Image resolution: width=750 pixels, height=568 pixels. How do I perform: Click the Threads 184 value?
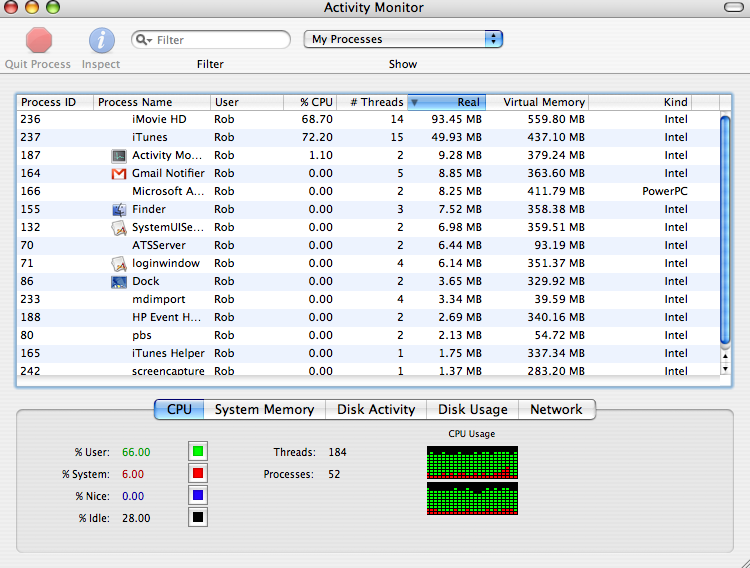[x=337, y=452]
